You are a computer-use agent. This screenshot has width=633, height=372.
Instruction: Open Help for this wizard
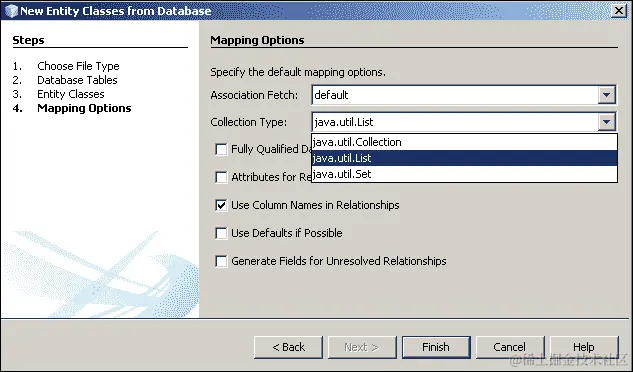pos(584,347)
